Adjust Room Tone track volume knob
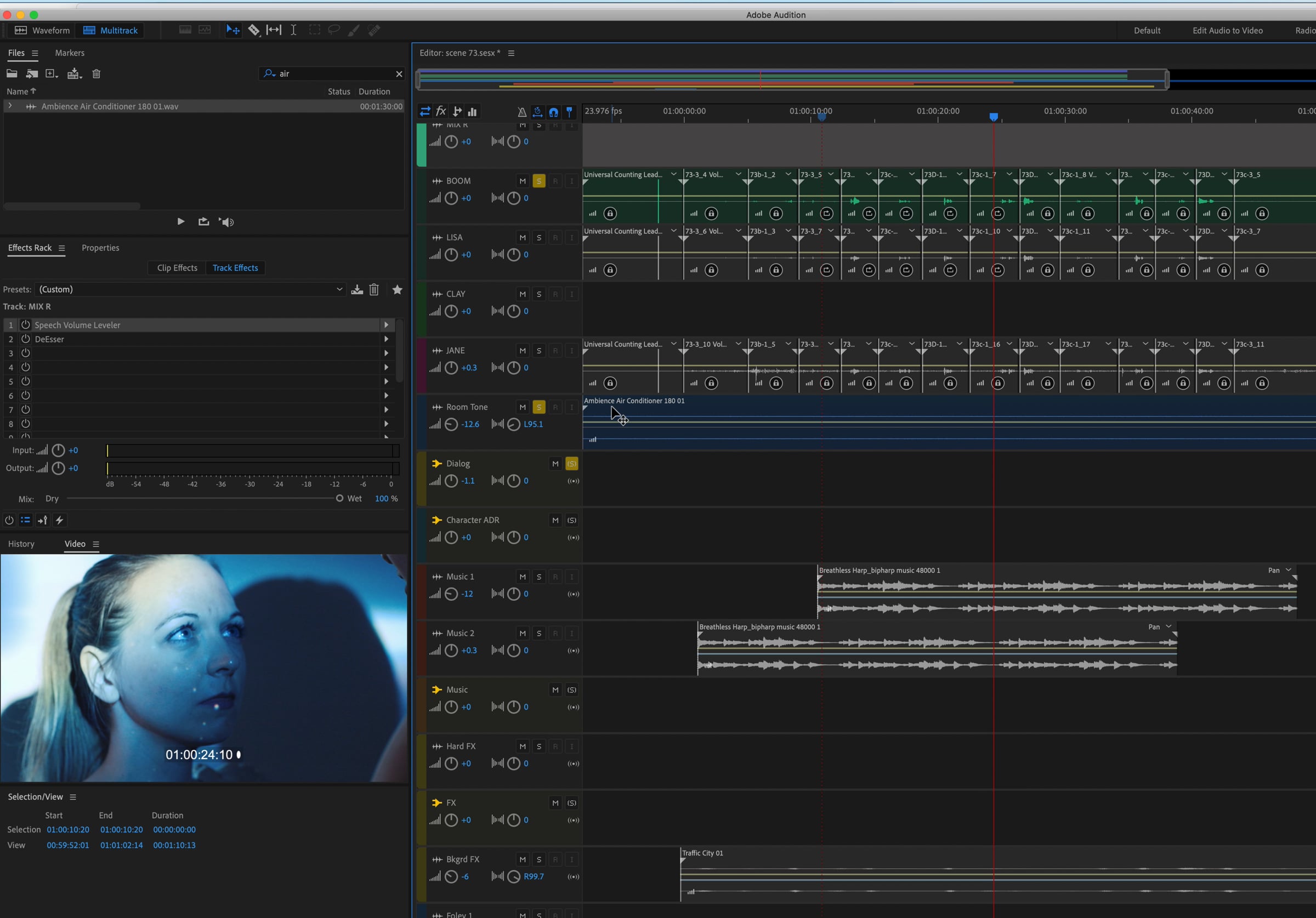Screen dimensions: 1316x918 click(x=451, y=425)
